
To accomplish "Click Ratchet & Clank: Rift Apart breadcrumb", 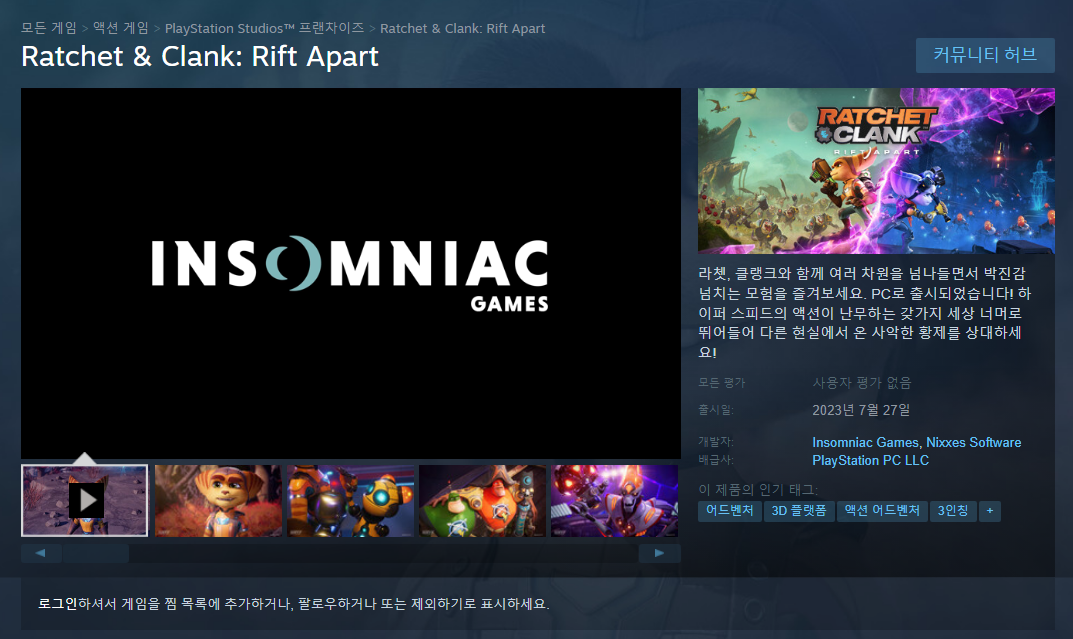I will click(463, 28).
